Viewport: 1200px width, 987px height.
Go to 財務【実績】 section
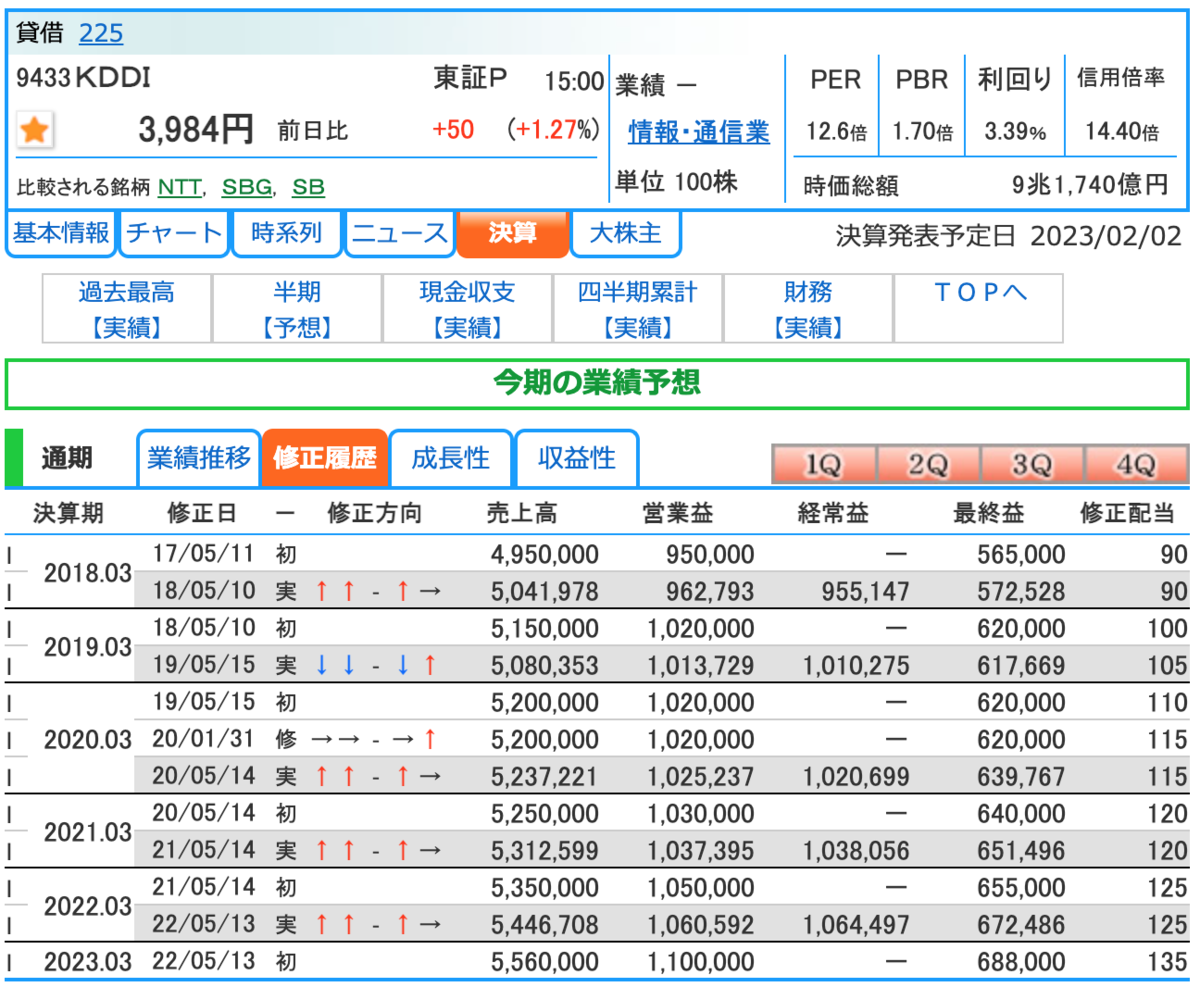(x=808, y=309)
